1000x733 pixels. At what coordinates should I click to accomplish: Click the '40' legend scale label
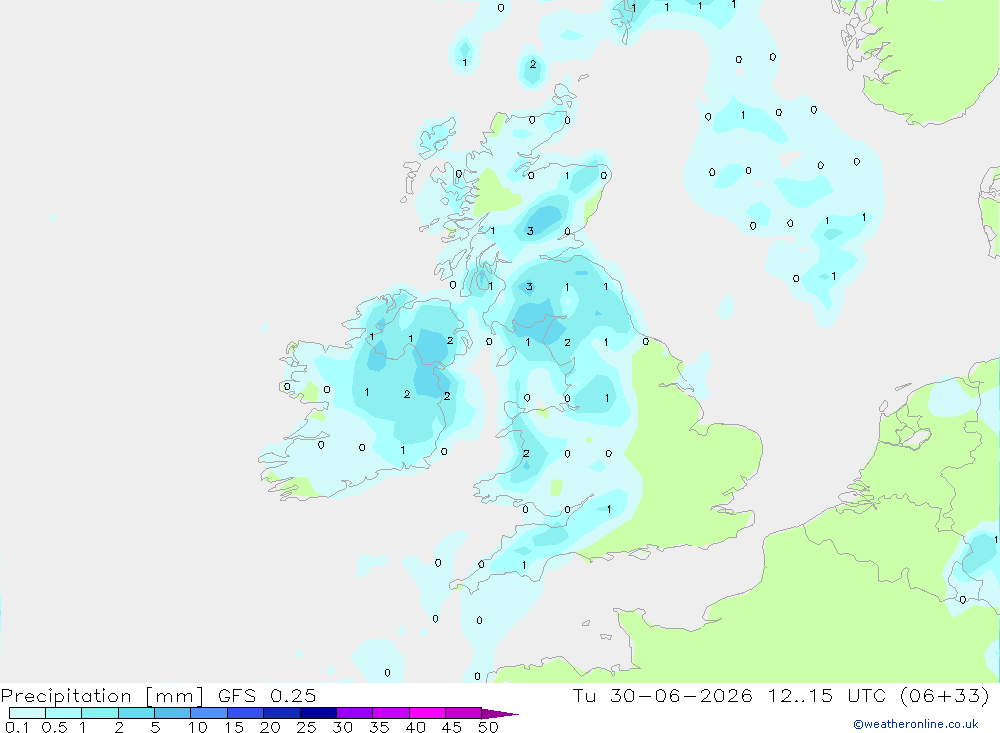click(415, 727)
